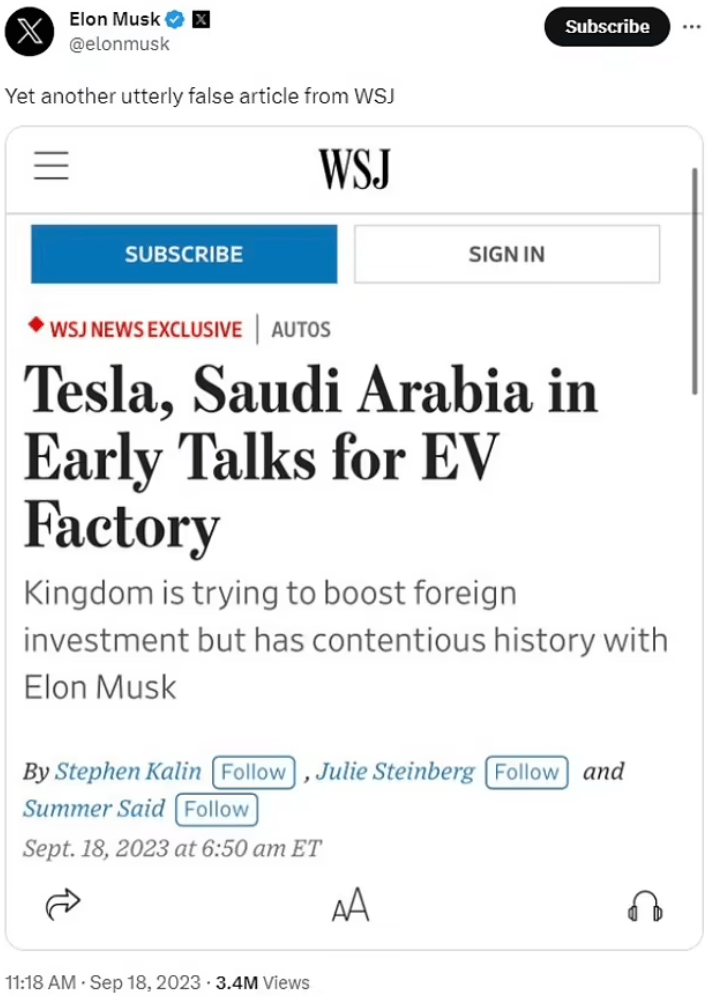Click the share arrow icon
The image size is (717, 997).
point(63,904)
